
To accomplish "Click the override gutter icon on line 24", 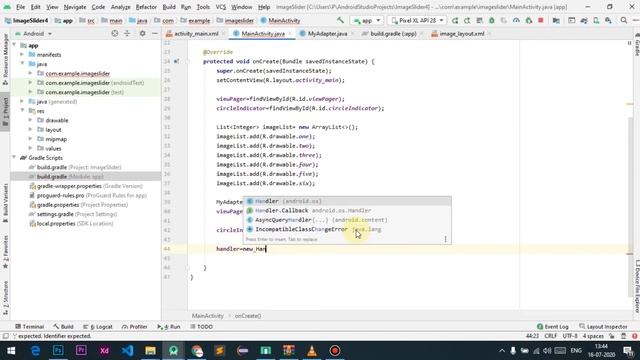I will [176, 62].
